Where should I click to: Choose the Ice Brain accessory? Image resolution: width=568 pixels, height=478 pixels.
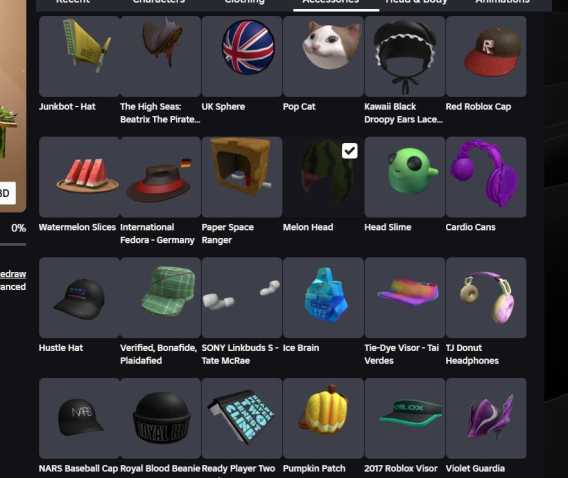coord(323,298)
